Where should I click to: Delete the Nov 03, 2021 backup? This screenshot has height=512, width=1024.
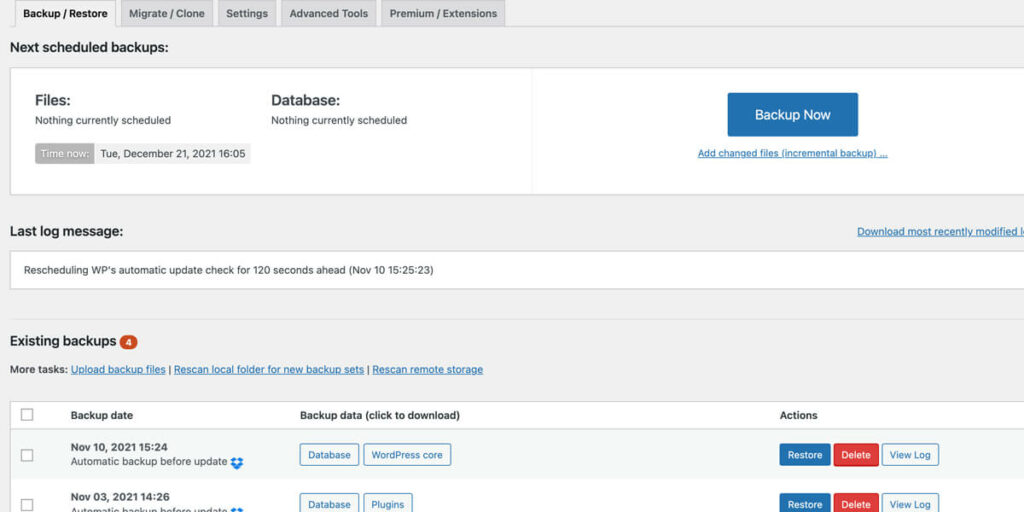(856, 503)
